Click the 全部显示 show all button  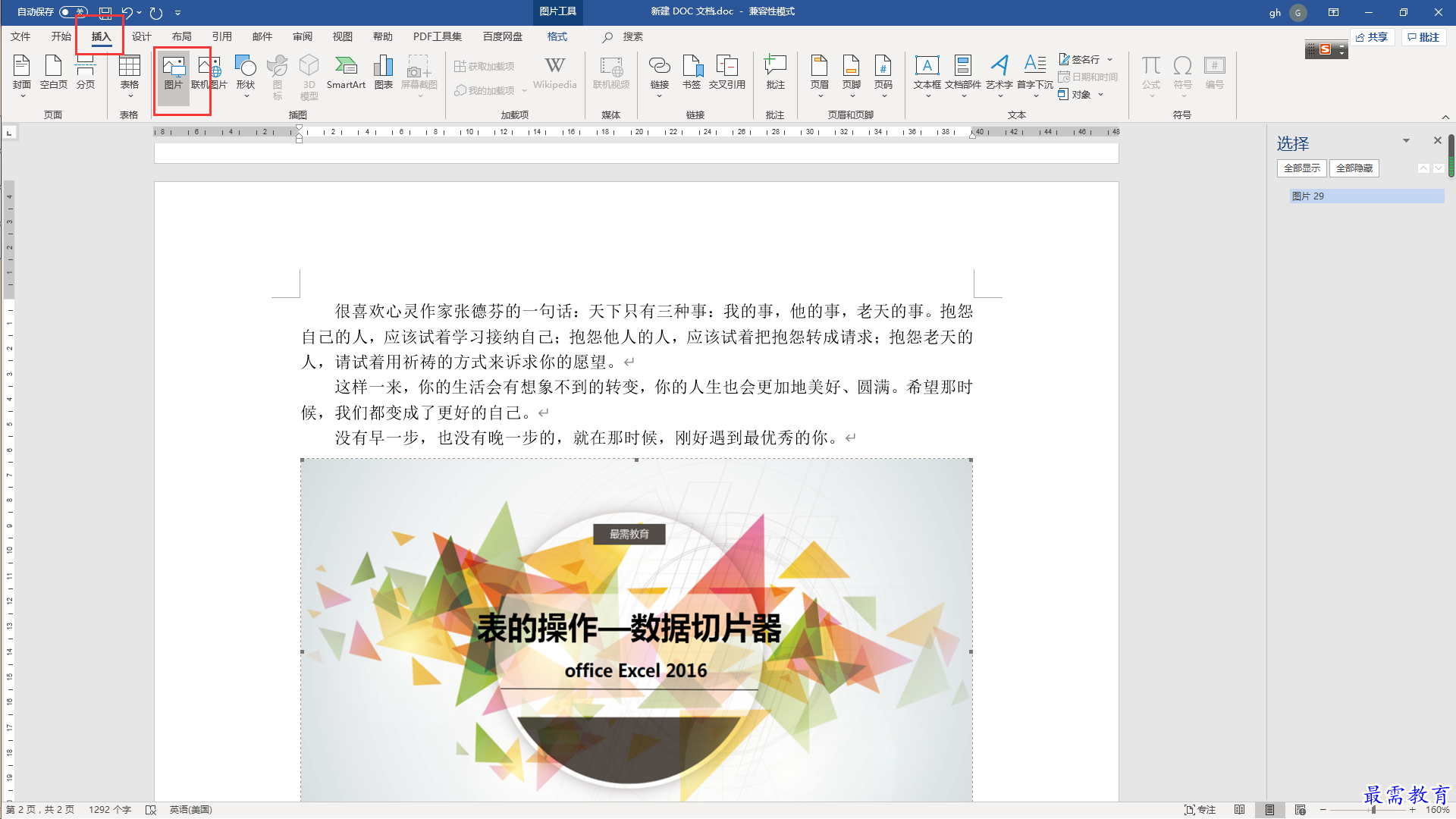coord(1302,168)
